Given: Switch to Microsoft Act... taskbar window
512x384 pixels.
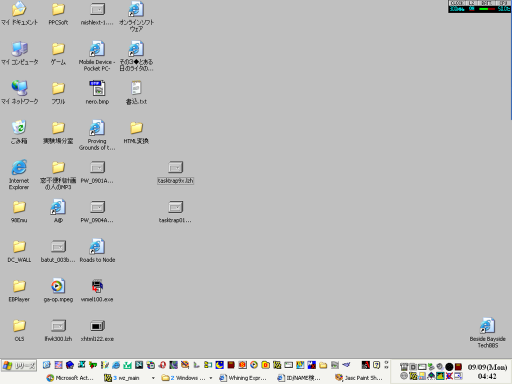Looking at the screenshot, I should point(70,378).
